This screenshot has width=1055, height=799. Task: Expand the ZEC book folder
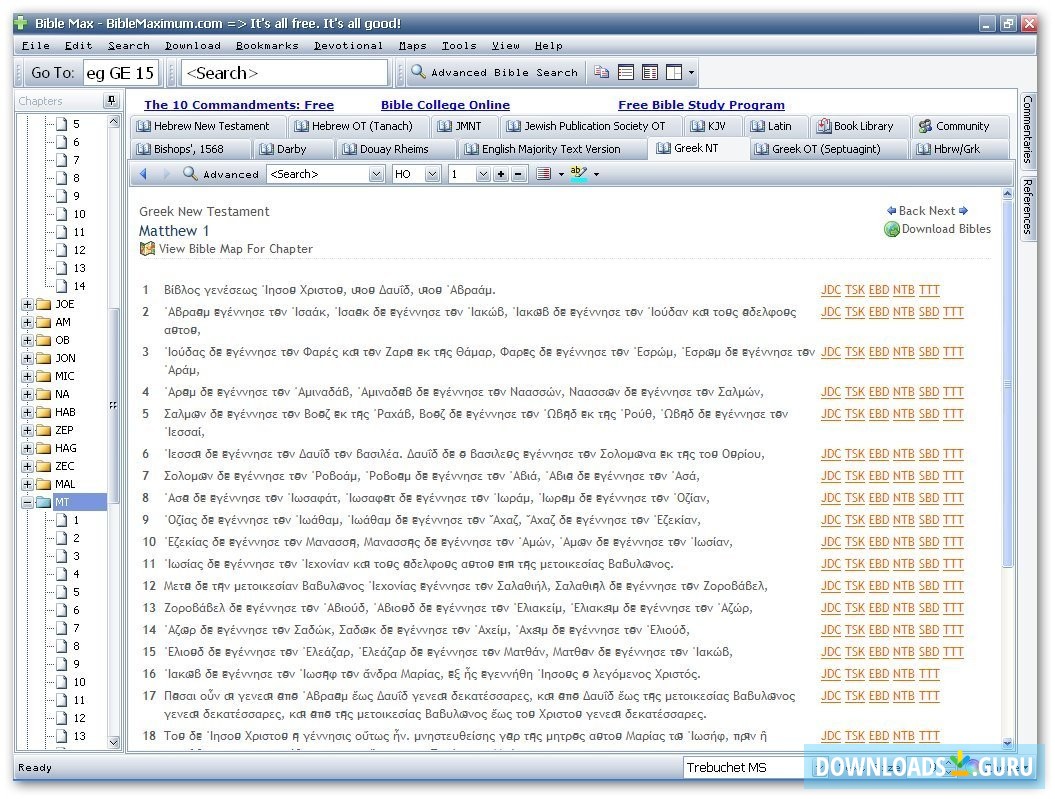pyautogui.click(x=27, y=466)
